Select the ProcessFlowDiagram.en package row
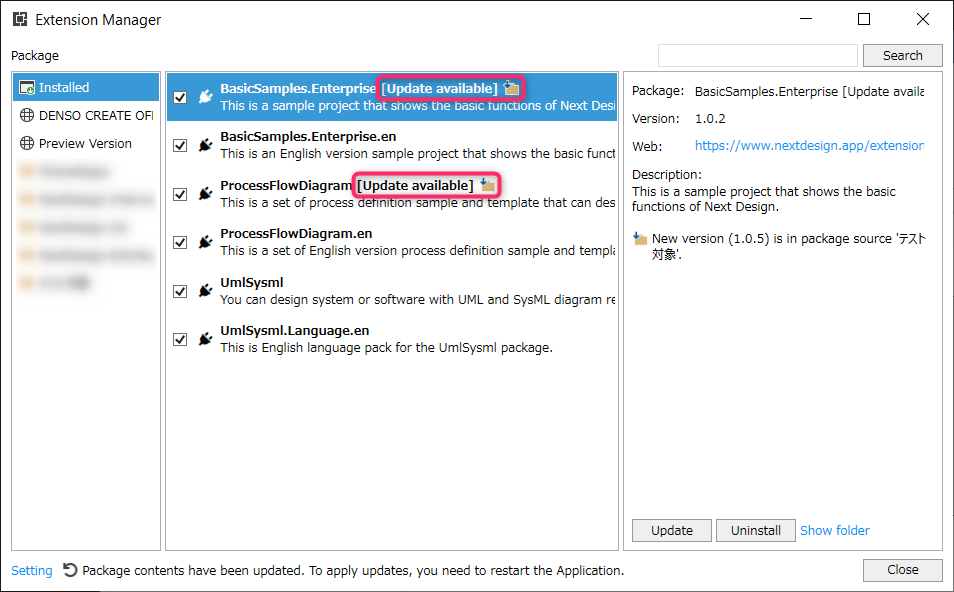Screen dimensions: 954x592 [x=392, y=242]
